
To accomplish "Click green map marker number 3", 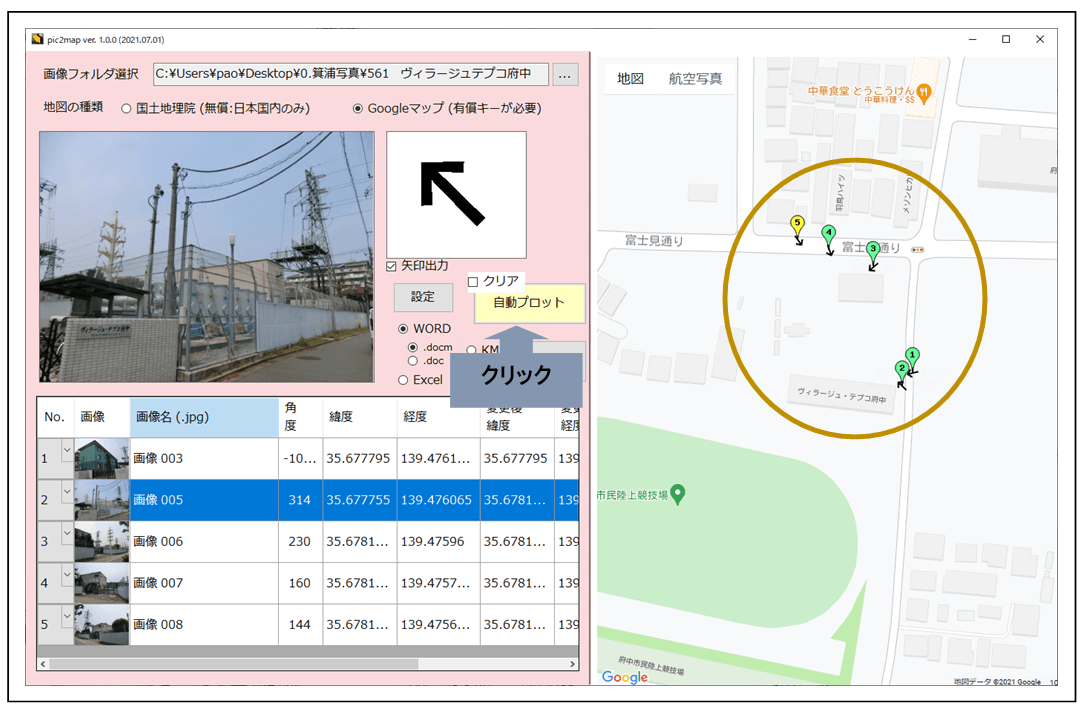I will point(873,250).
